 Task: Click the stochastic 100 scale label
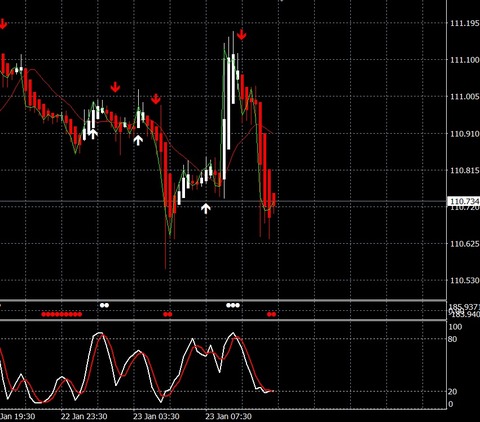[455, 327]
